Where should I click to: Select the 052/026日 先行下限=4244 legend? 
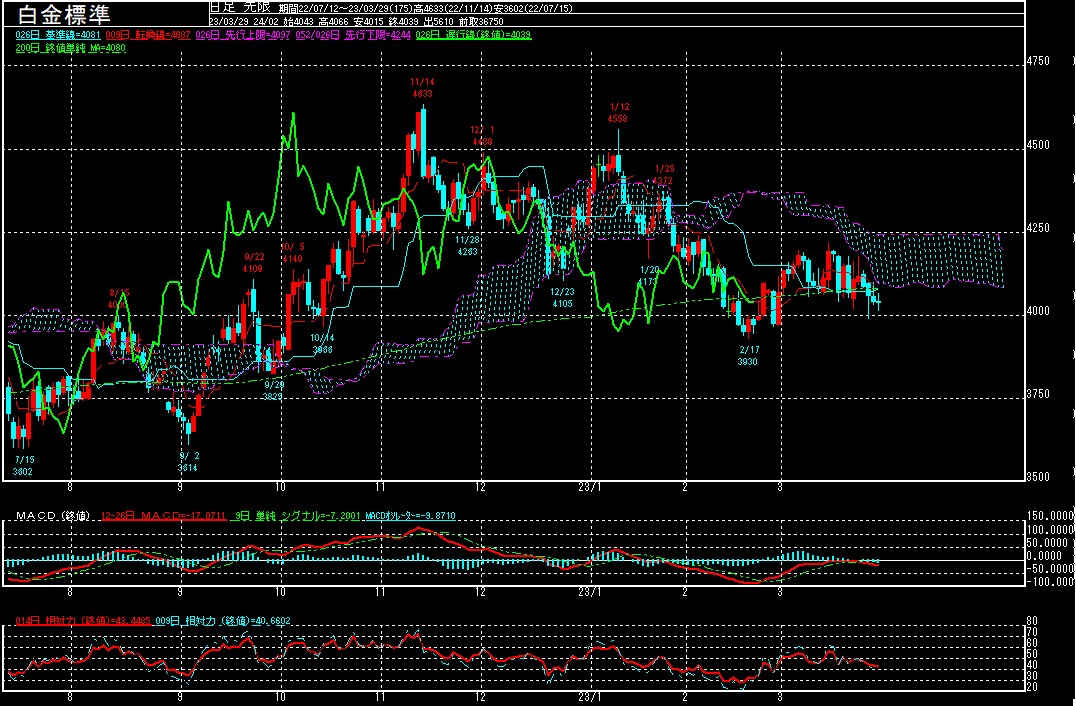click(x=353, y=34)
